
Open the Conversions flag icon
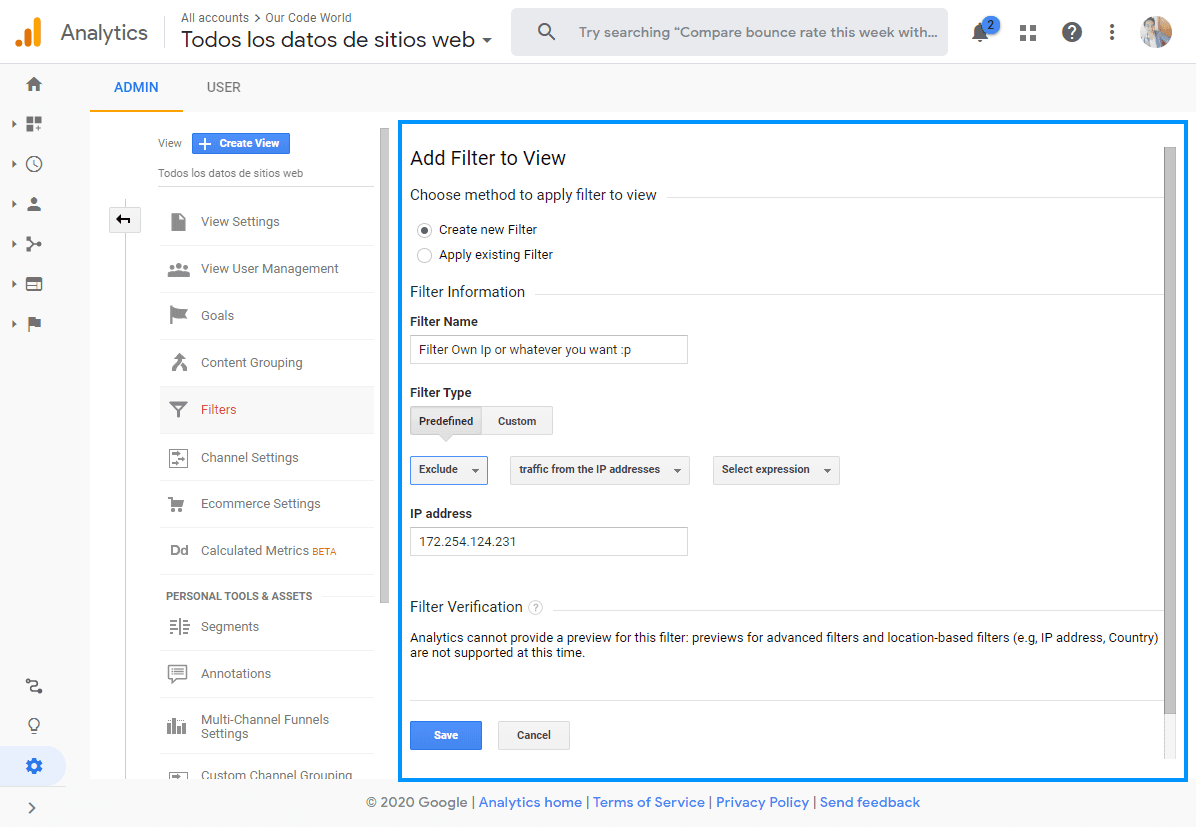[x=34, y=324]
